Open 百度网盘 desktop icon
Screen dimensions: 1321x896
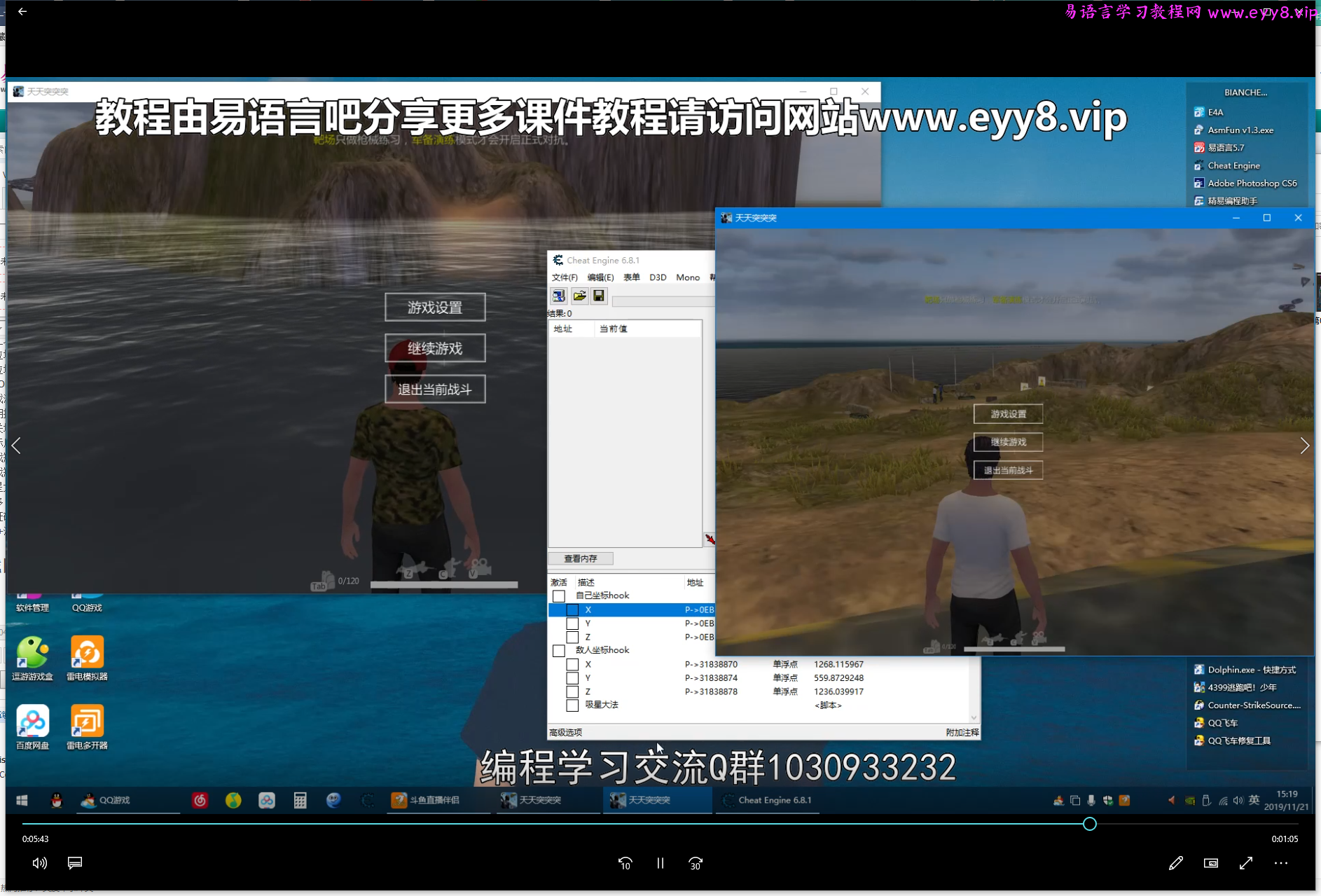[x=33, y=728]
